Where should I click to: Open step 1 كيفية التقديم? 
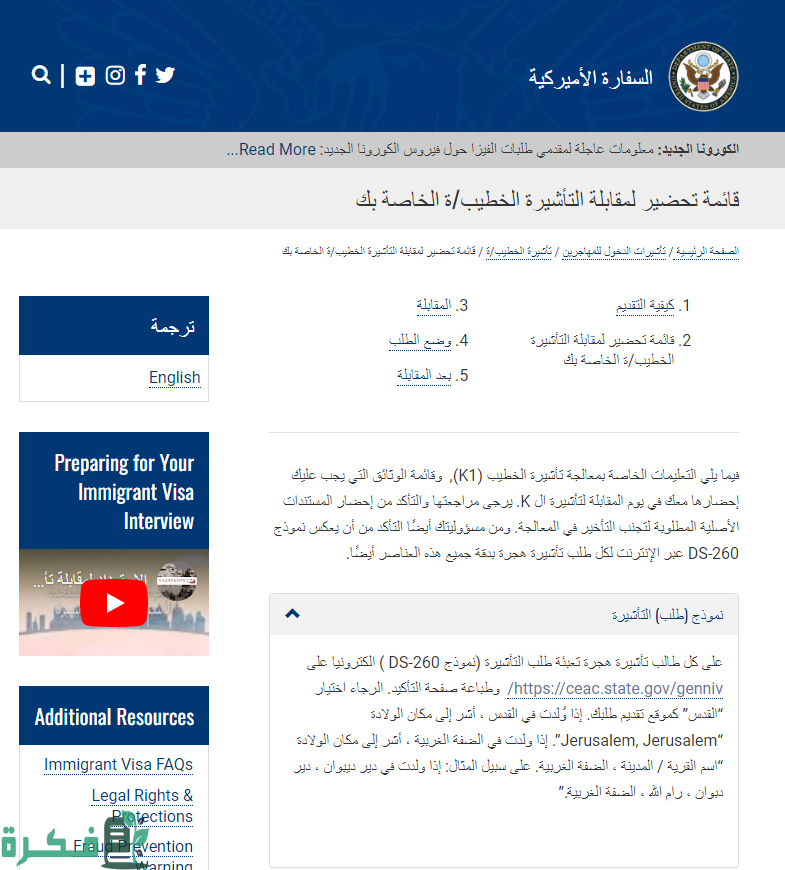coord(645,305)
